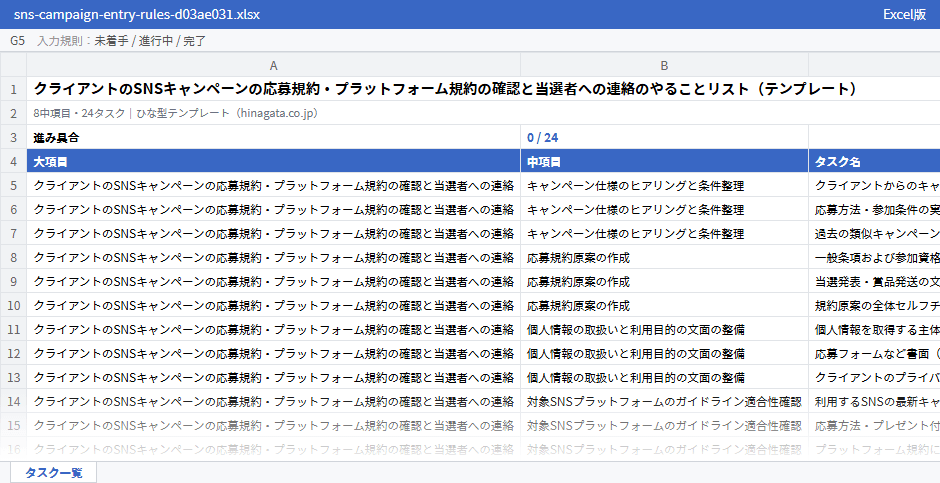Select row 15 対象SNSプラットフォームのガイドライン適合性確認 cell
Screen dimensions: 940x483
(664, 425)
